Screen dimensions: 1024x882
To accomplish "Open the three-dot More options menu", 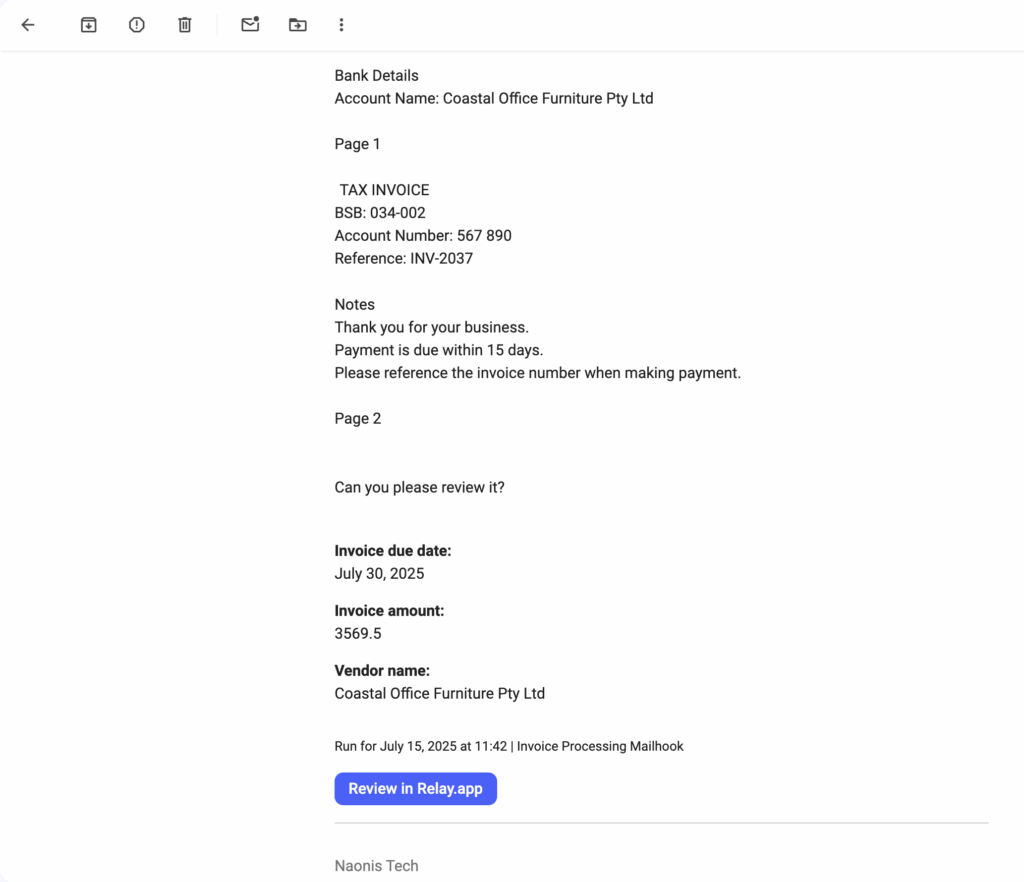I will point(341,25).
